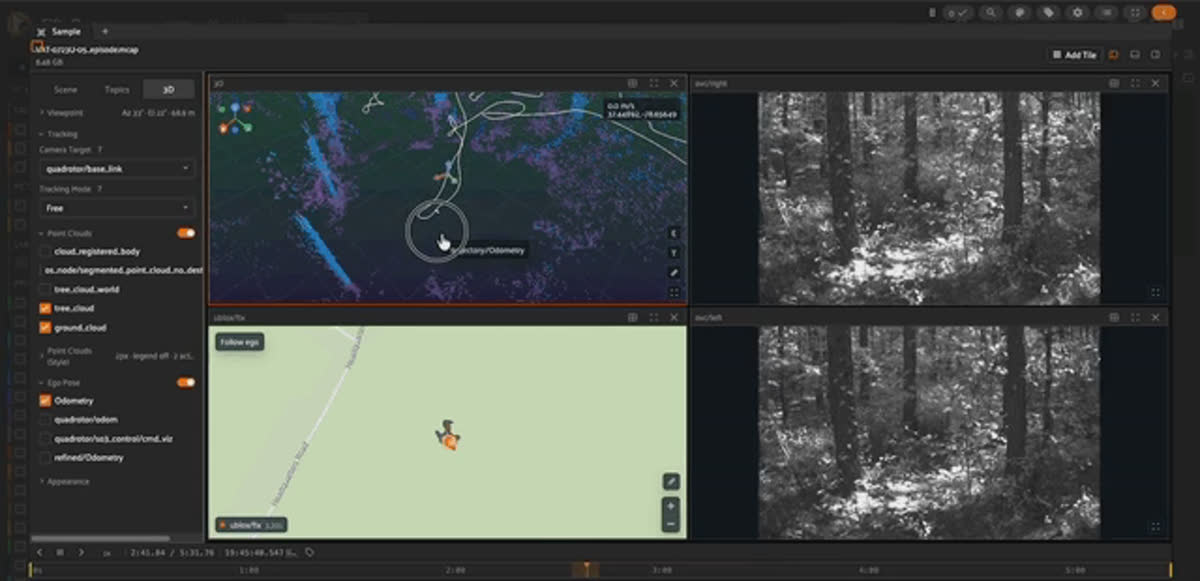Open the search tool in top toolbar
The width and height of the screenshot is (1200, 581).
[x=990, y=13]
